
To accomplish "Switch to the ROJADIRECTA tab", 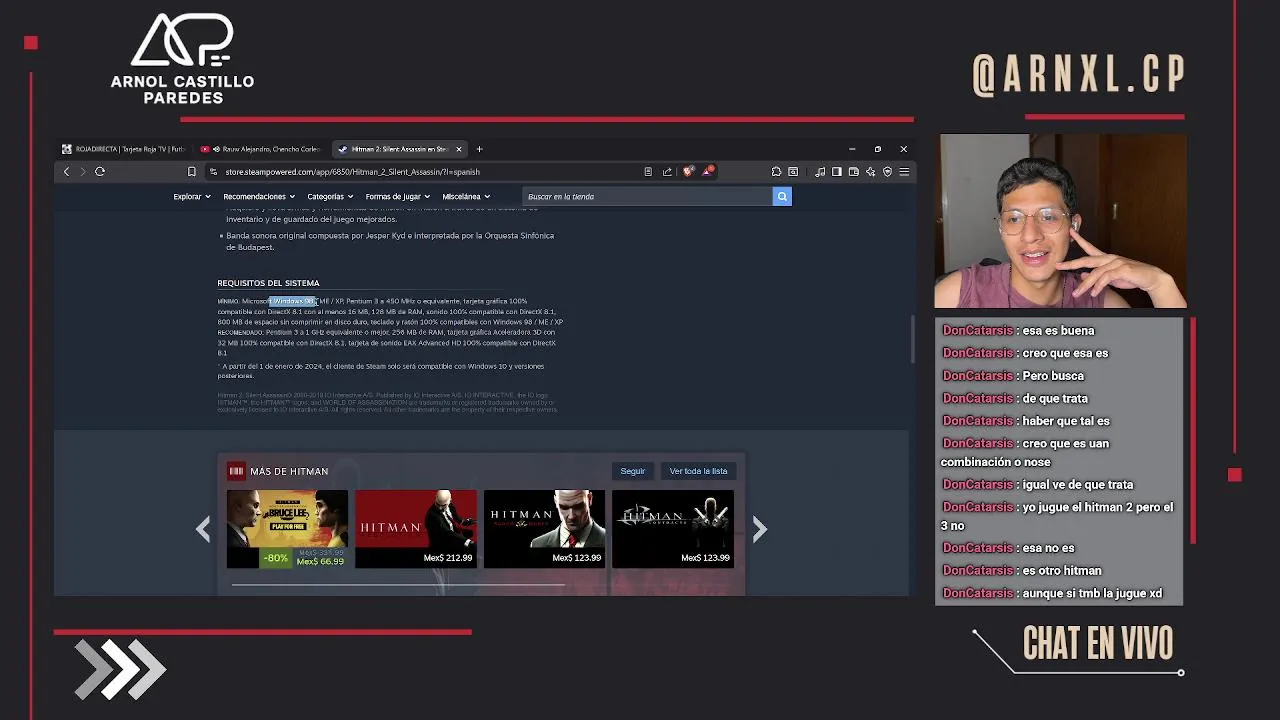I will tap(124, 149).
